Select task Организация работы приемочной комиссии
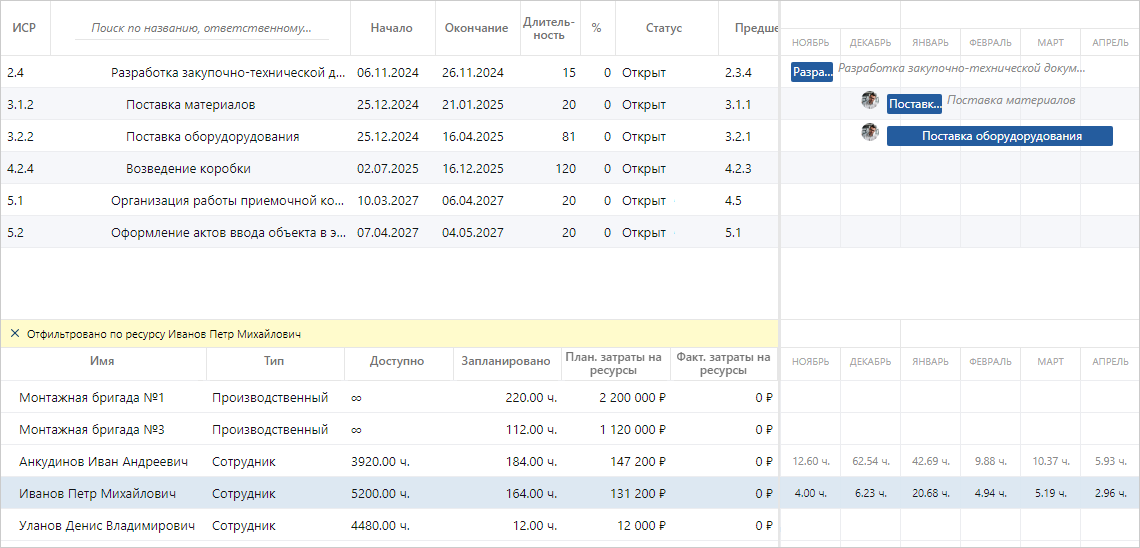Screen dimensions: 1140x548 227,201
